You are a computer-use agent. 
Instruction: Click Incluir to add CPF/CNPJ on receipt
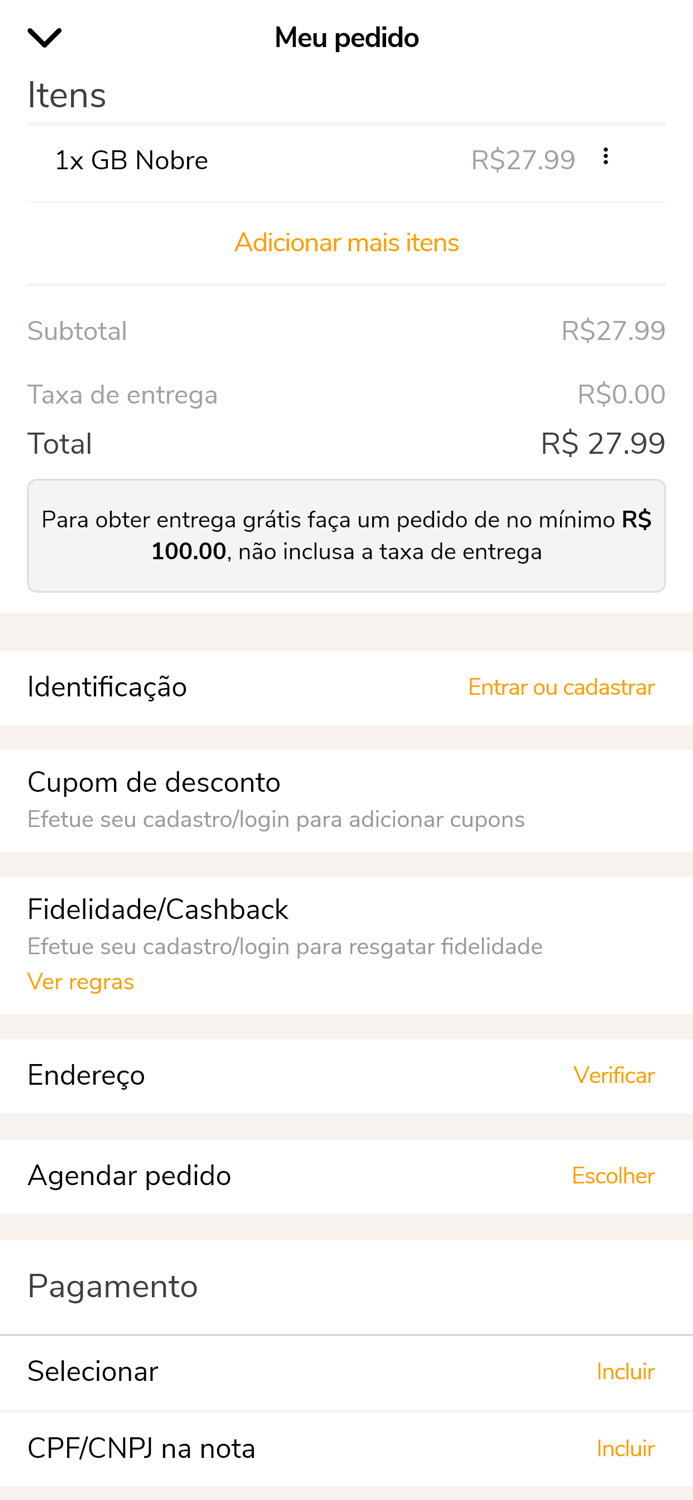pos(626,1448)
